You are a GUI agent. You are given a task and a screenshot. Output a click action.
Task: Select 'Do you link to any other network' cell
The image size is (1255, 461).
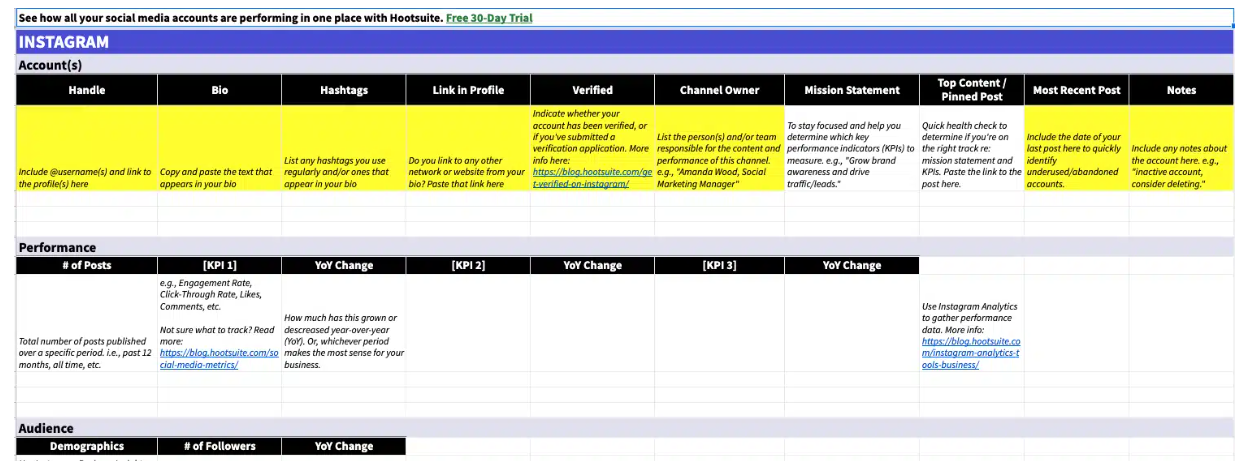[468, 149]
